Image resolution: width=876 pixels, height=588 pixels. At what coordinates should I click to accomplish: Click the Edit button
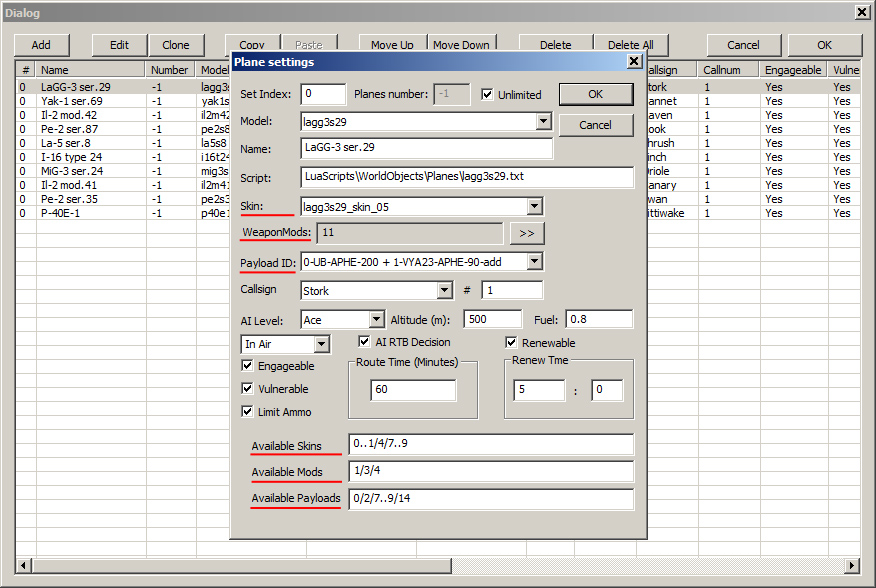pos(120,45)
